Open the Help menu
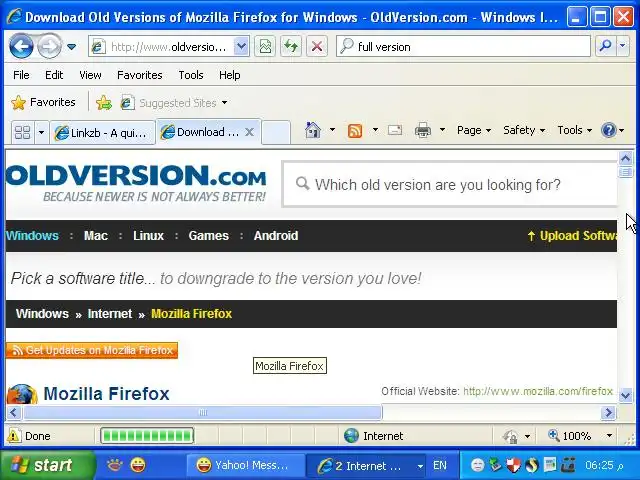The height and width of the screenshot is (480, 640). pos(229,75)
